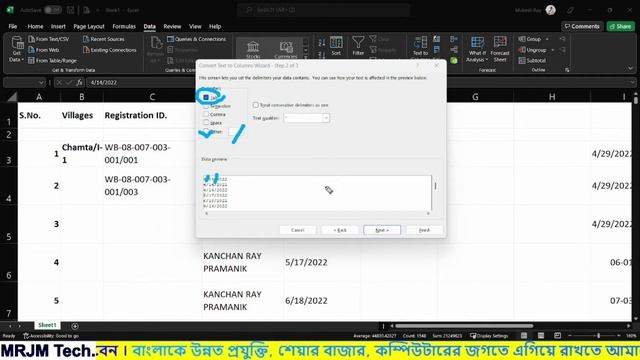Uncheck the Tab delimiter checkbox
Image resolution: width=640 pixels, height=360 pixels.
click(206, 98)
